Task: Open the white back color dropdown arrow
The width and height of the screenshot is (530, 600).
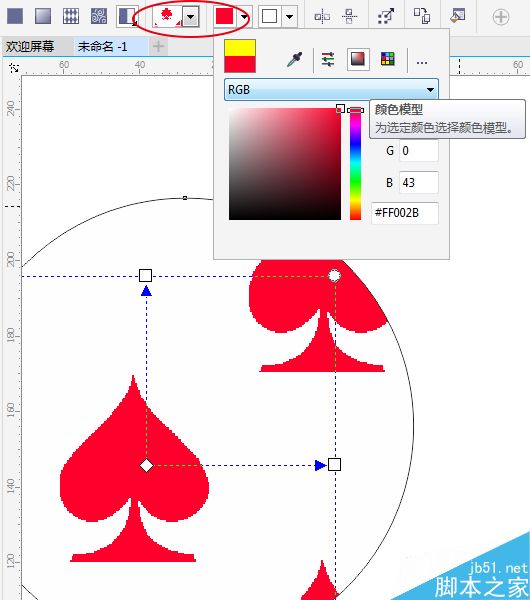Action: tap(290, 17)
